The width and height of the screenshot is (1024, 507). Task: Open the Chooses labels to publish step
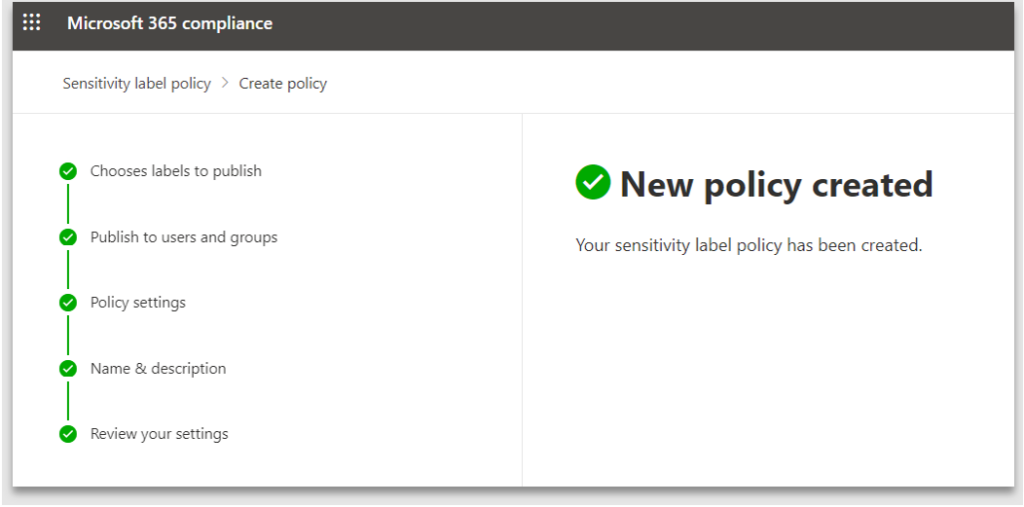click(x=176, y=171)
